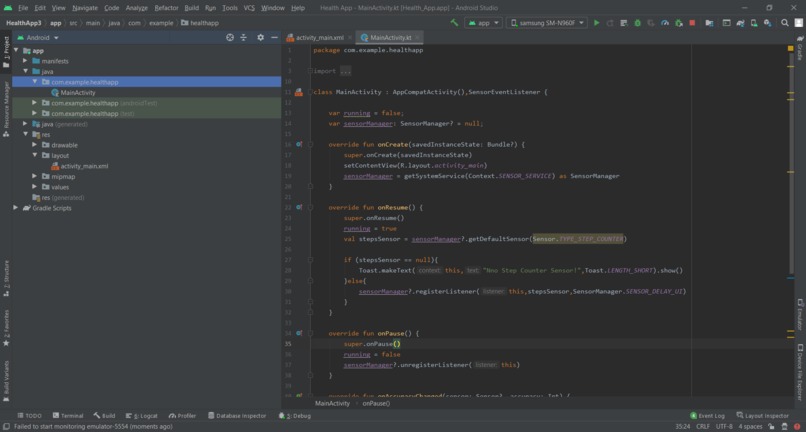Click the 35:24 cursor position indicator
This screenshot has width=806, height=432.
[x=682, y=426]
